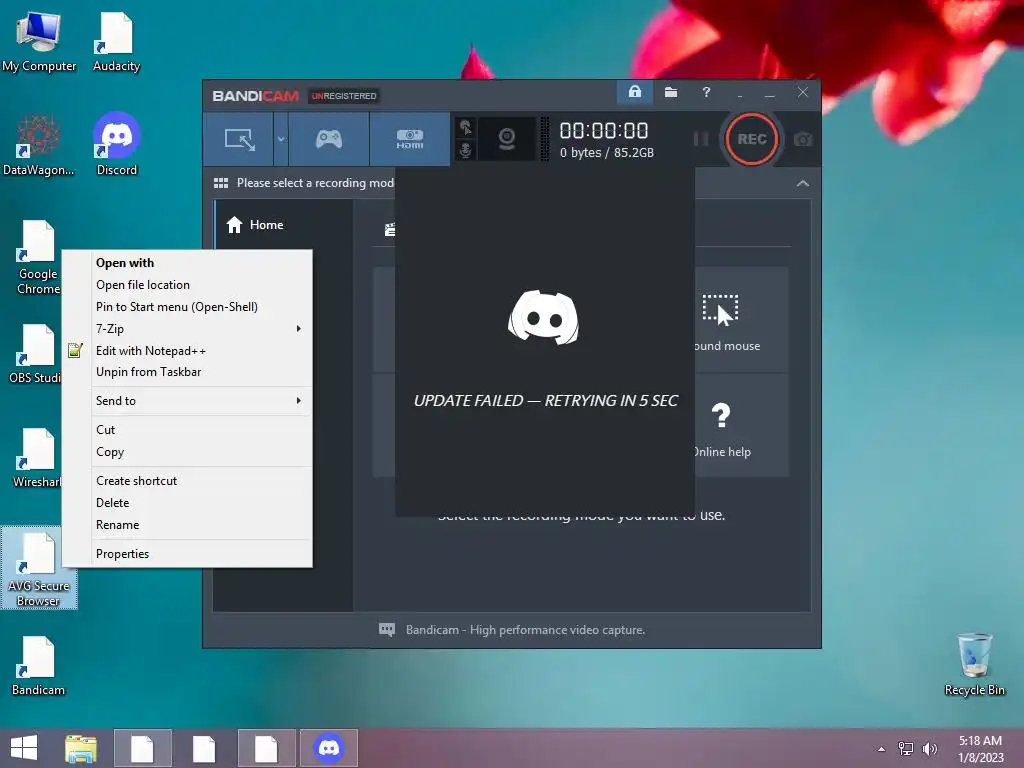
Task: Select AVG Secure Browser desktop shortcut
Action: (x=39, y=568)
